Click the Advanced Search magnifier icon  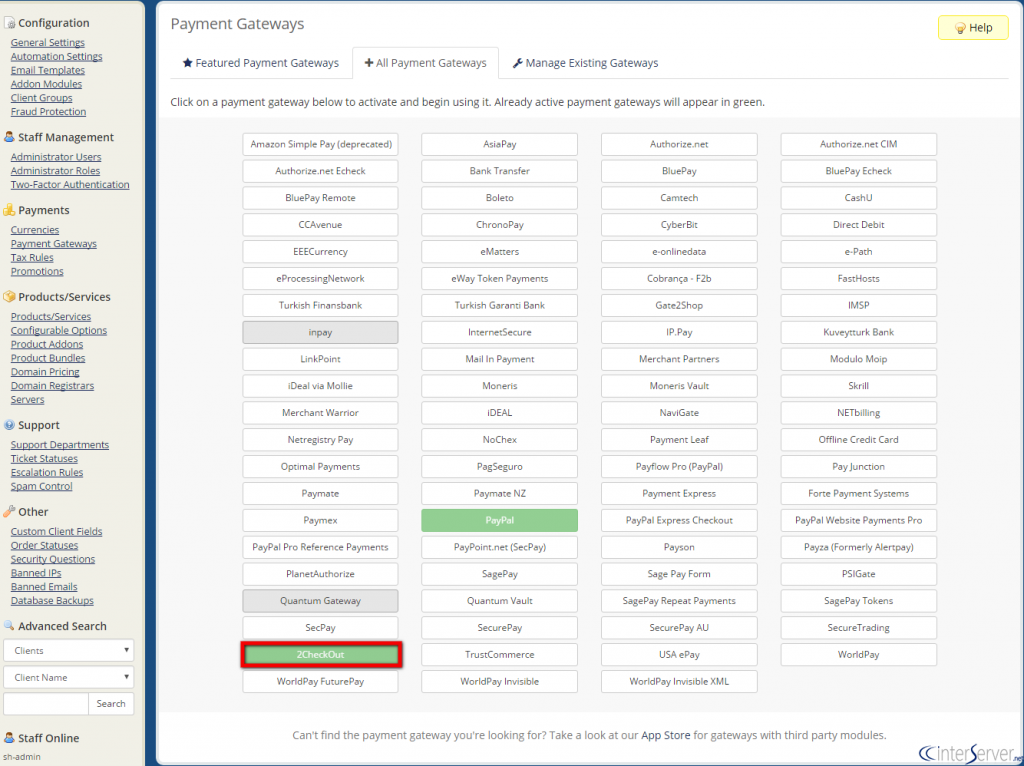click(9, 626)
